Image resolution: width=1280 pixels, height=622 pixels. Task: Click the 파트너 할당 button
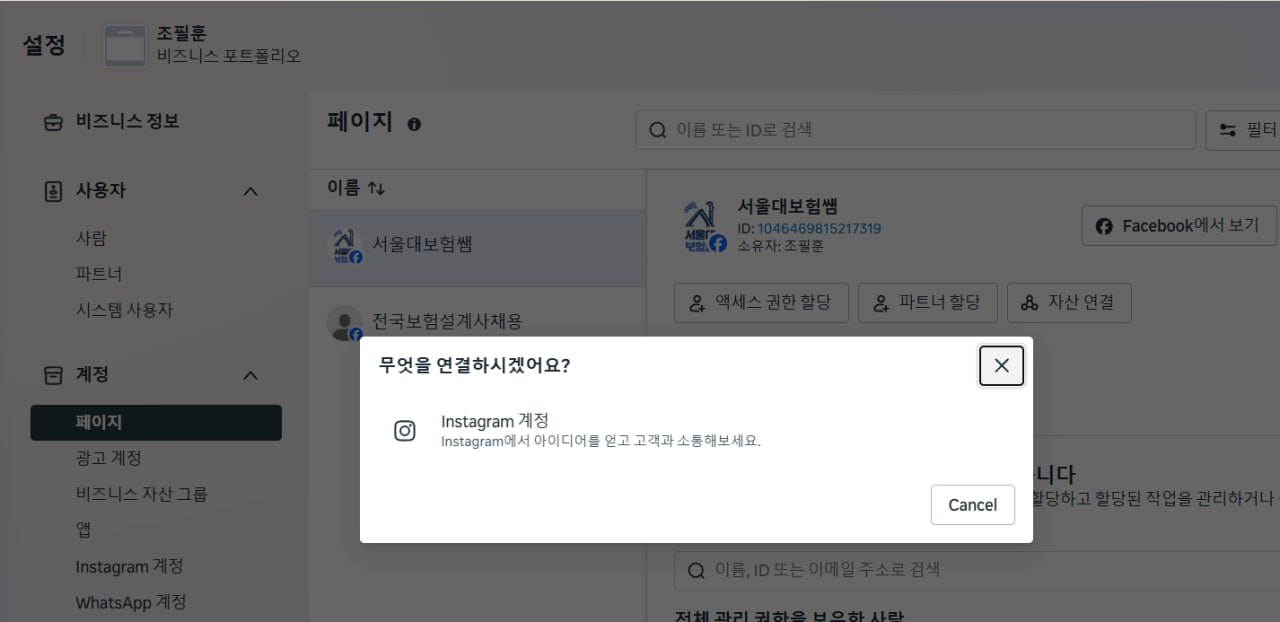point(927,302)
